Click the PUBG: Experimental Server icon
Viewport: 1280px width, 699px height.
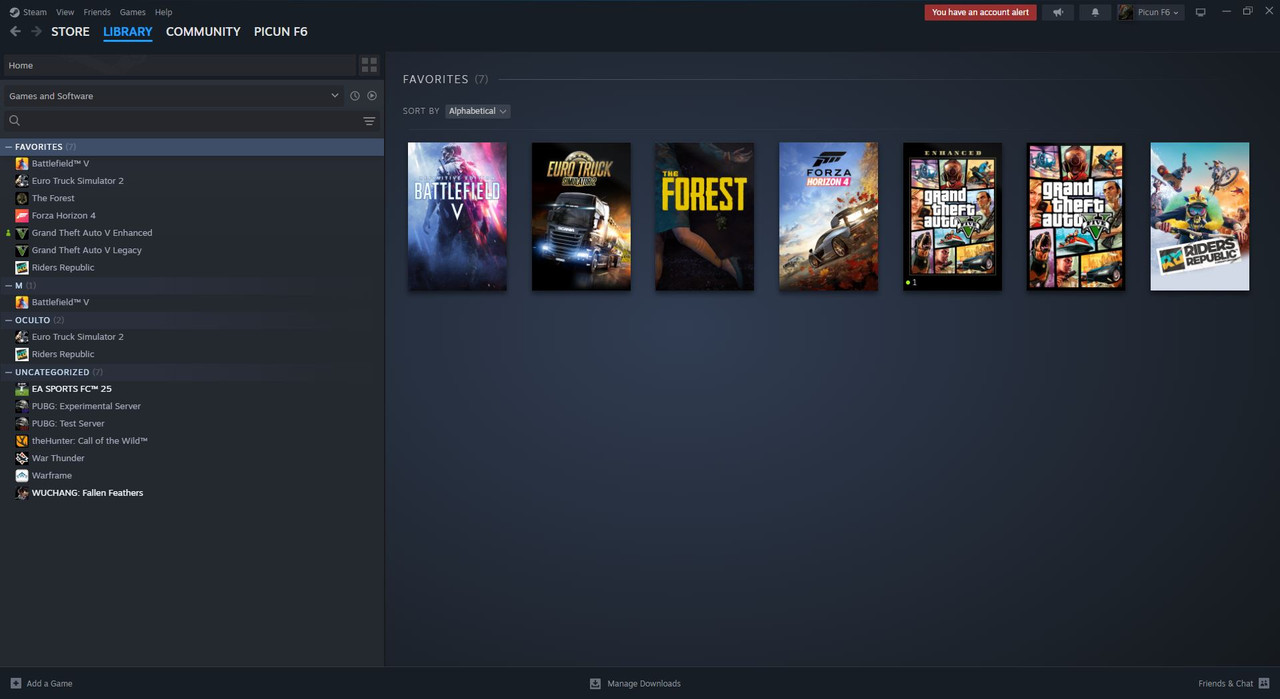[22, 406]
